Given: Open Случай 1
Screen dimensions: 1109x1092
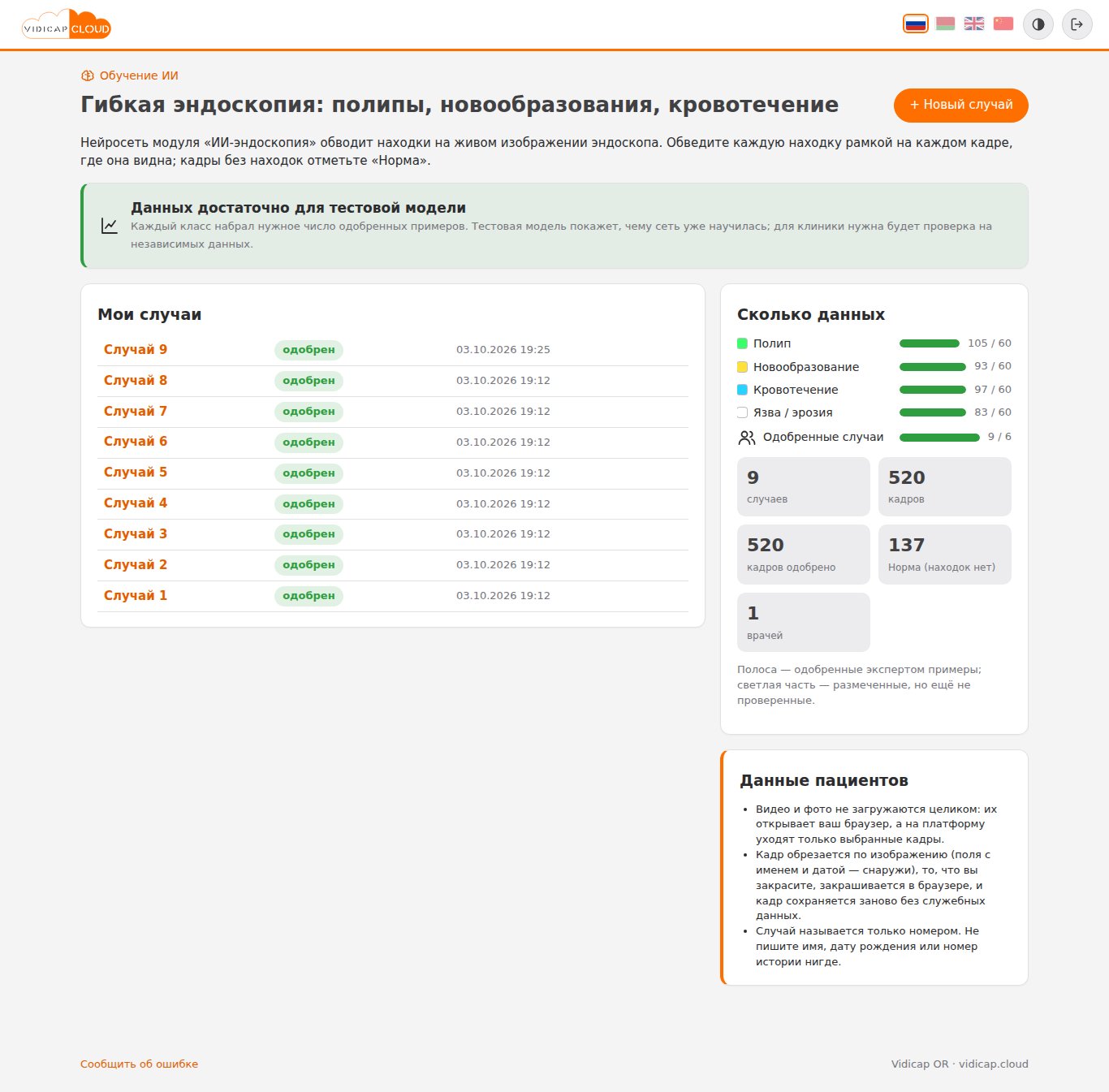Looking at the screenshot, I should pos(136,596).
